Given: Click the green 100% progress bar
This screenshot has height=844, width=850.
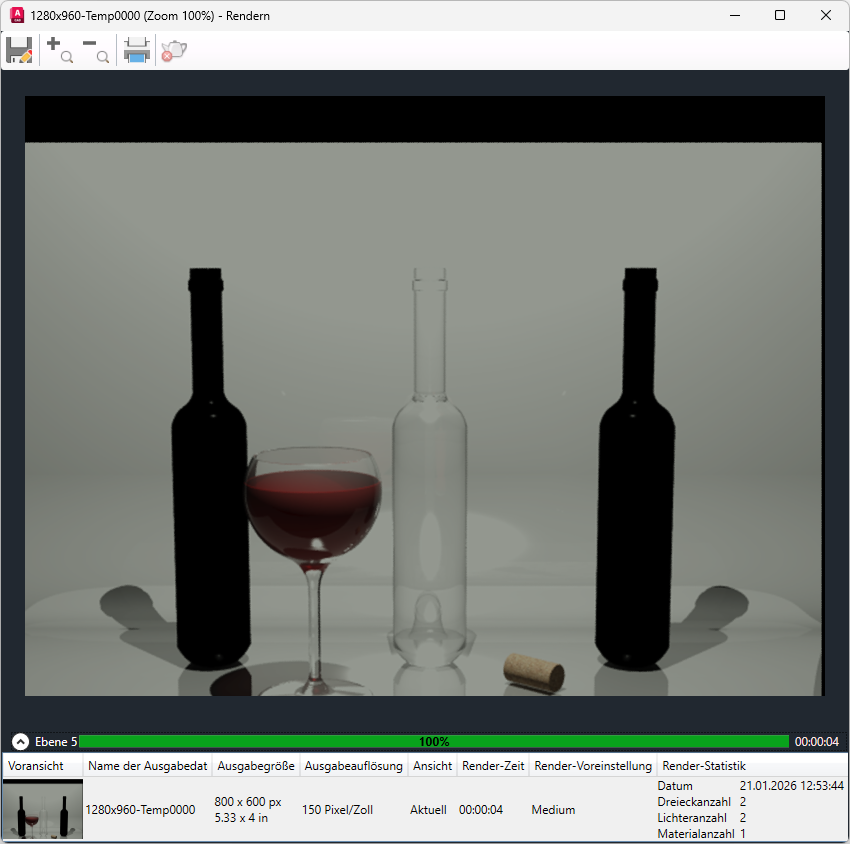Looking at the screenshot, I should pos(434,741).
